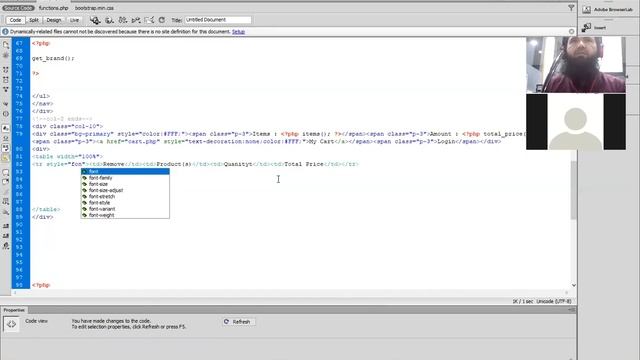Click the Expand All icon
This screenshot has height=360, width=640.
[x=6, y=89]
